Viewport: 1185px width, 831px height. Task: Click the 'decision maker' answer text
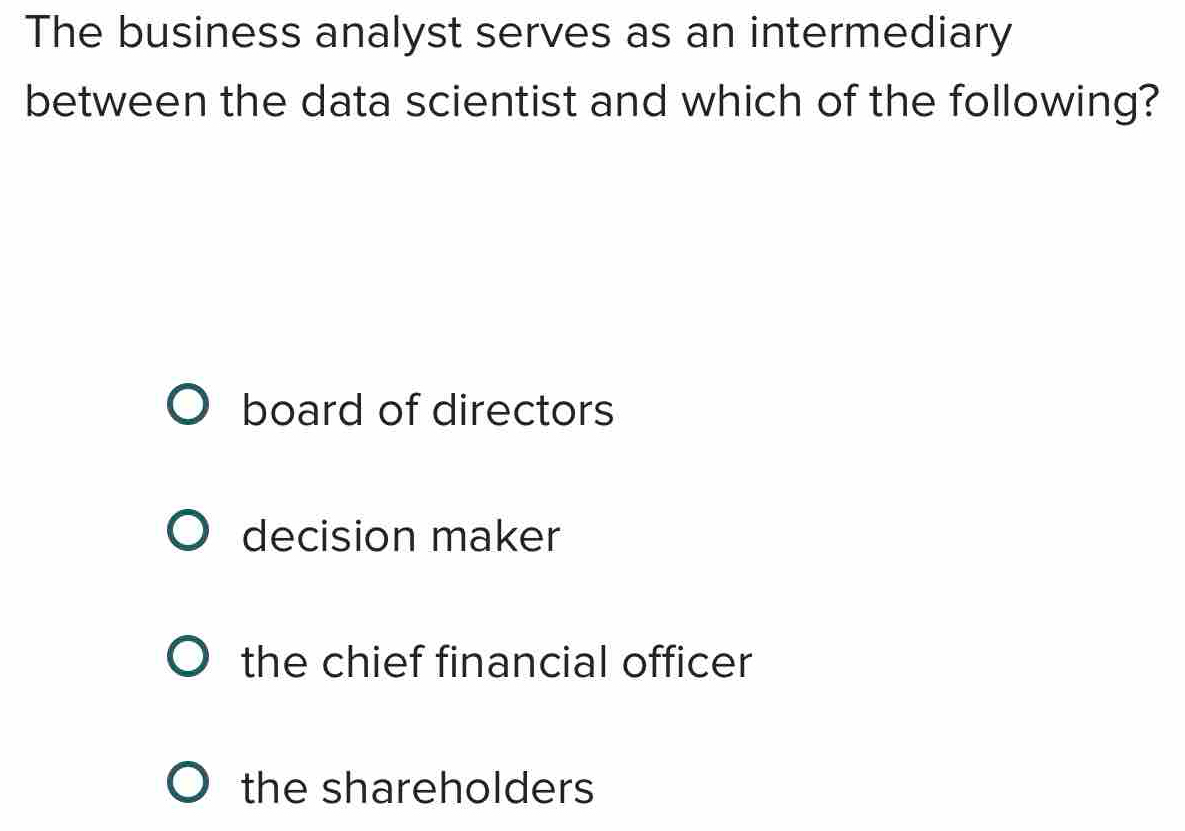[x=400, y=536]
